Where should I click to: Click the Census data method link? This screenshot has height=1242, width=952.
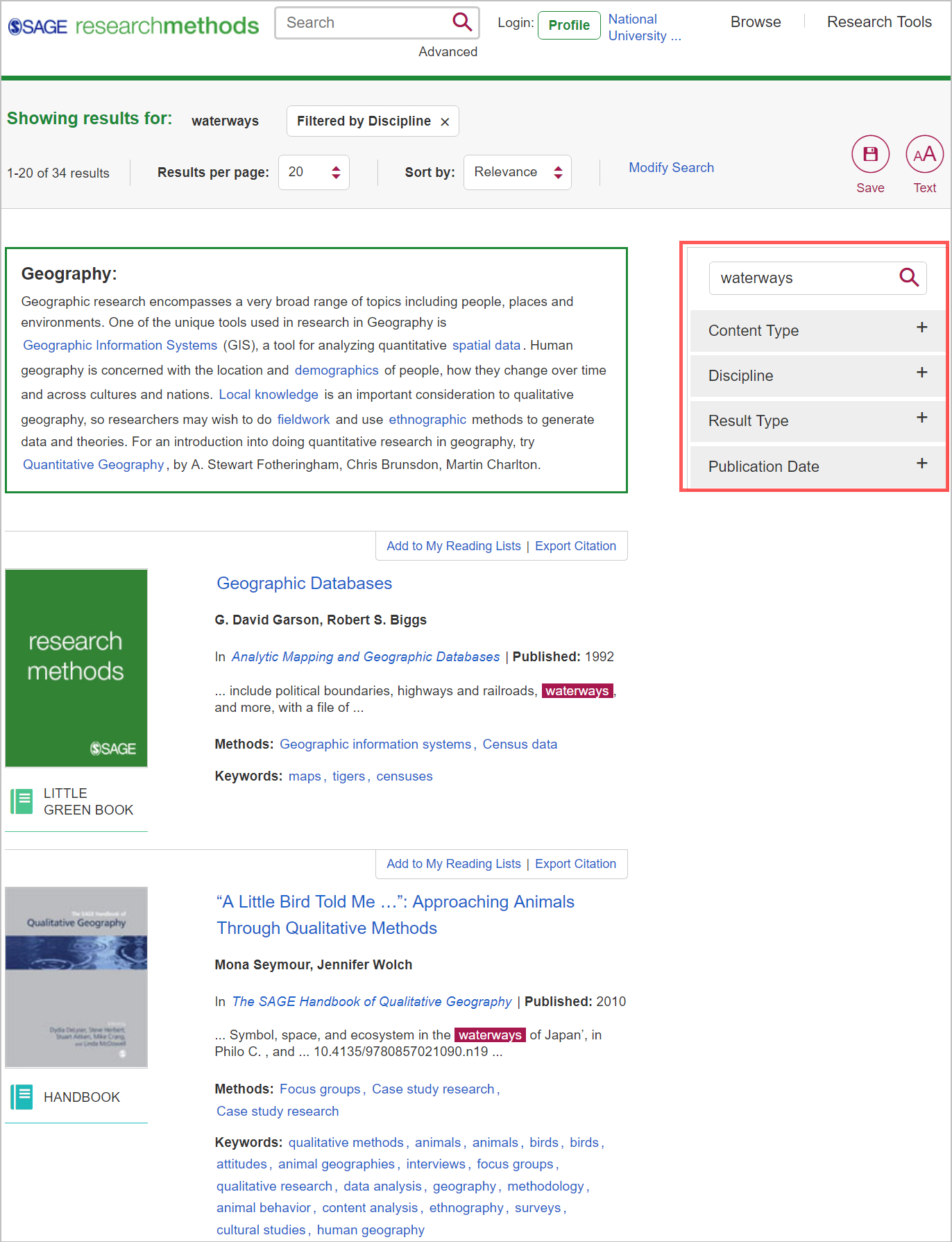pos(520,744)
